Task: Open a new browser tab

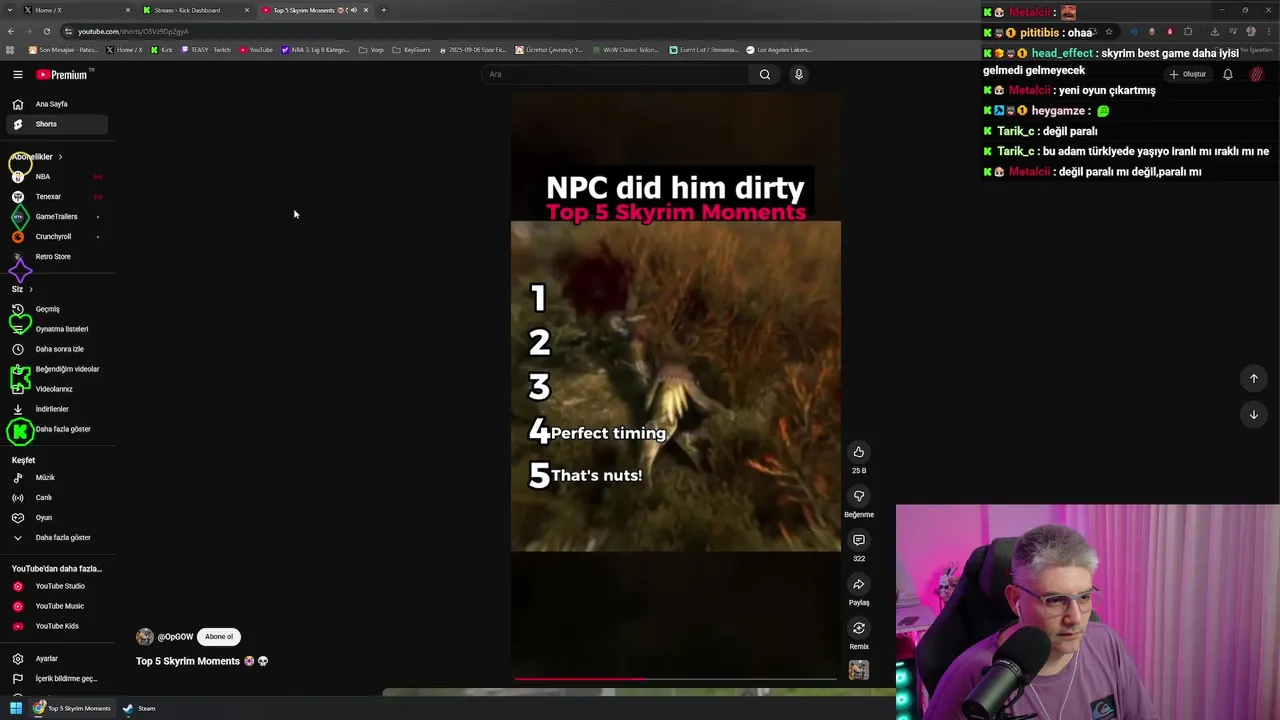Action: pyautogui.click(x=383, y=10)
